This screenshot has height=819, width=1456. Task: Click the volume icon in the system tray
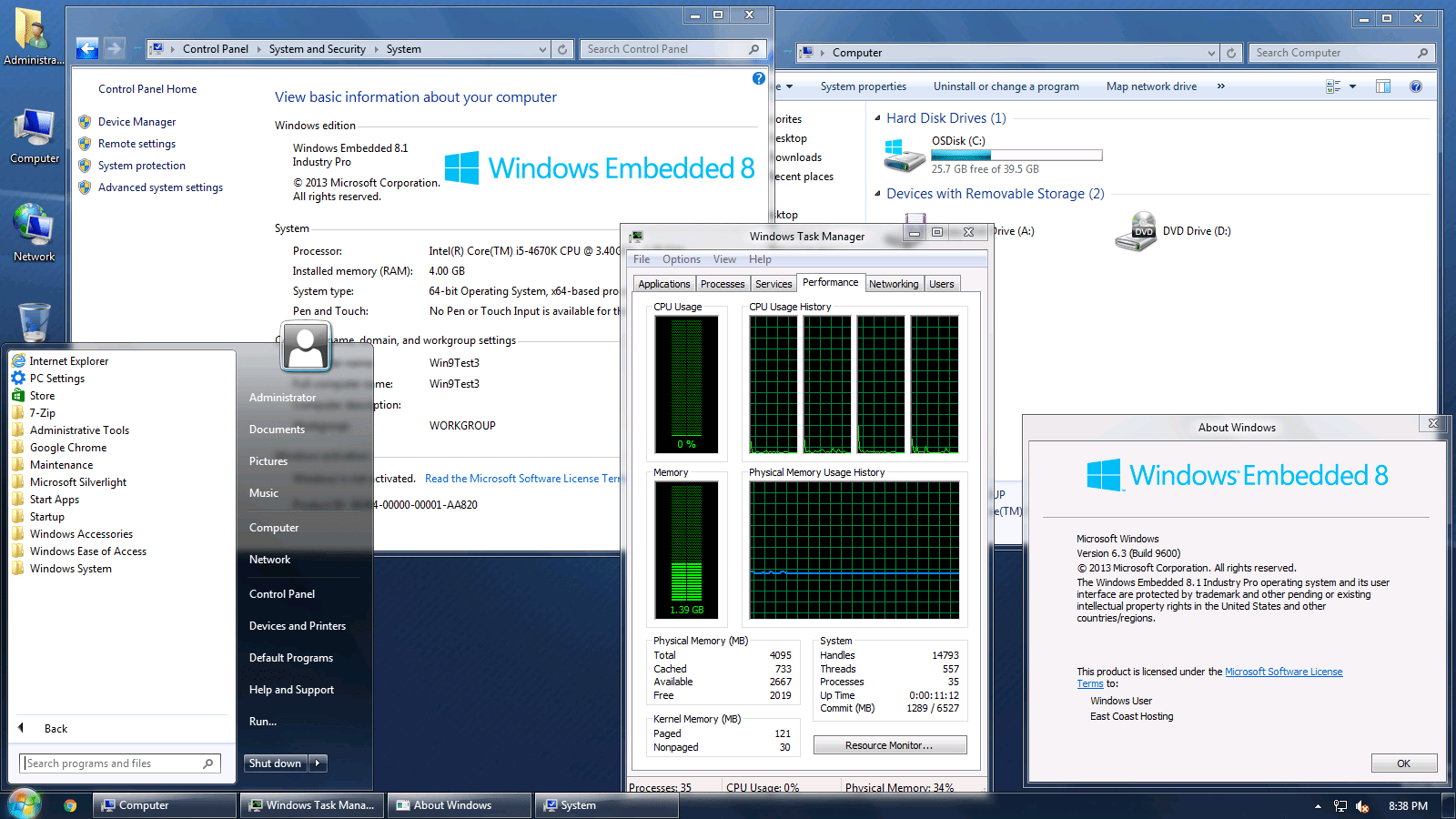coord(1362,805)
